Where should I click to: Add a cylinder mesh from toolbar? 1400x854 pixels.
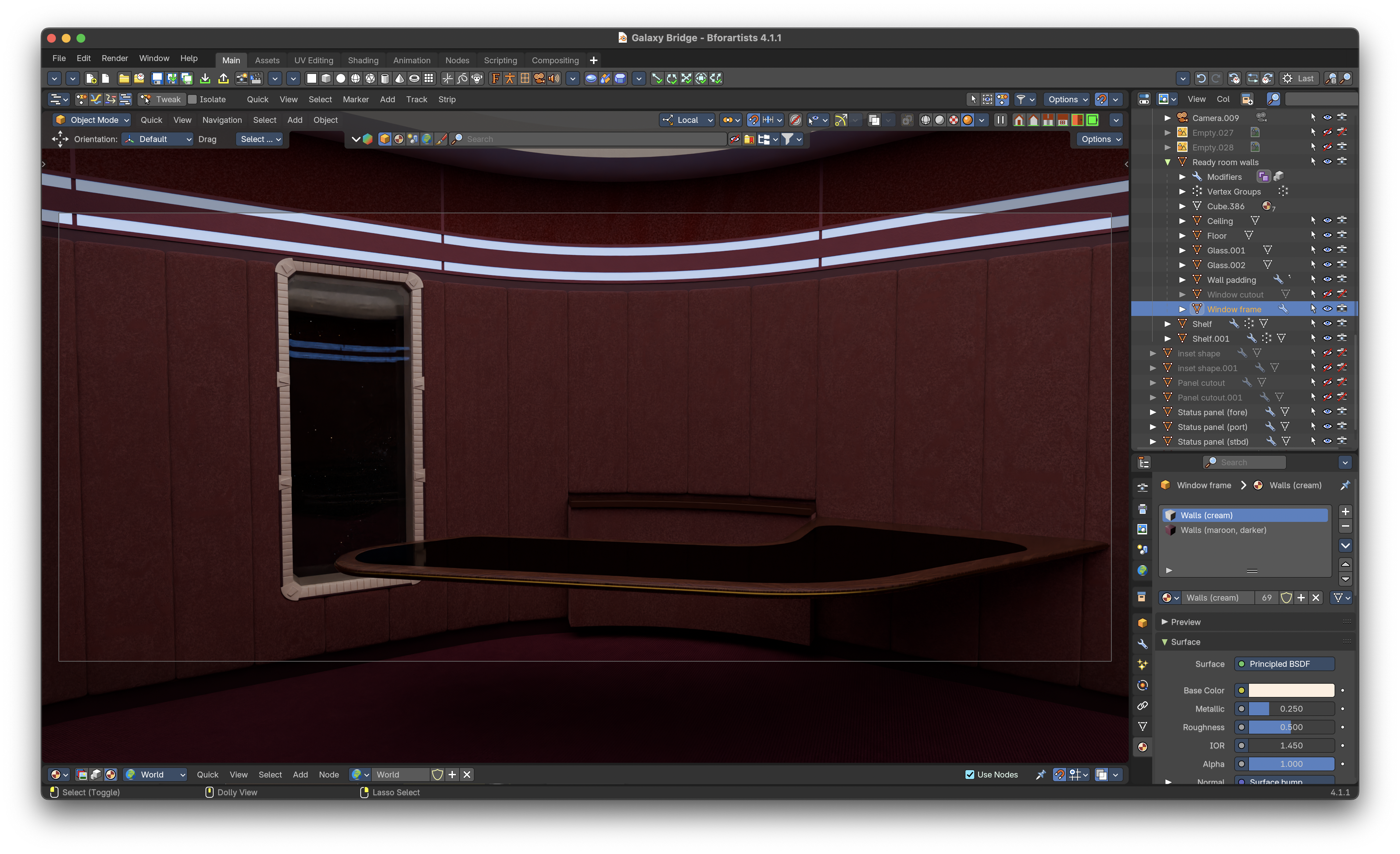(385, 78)
